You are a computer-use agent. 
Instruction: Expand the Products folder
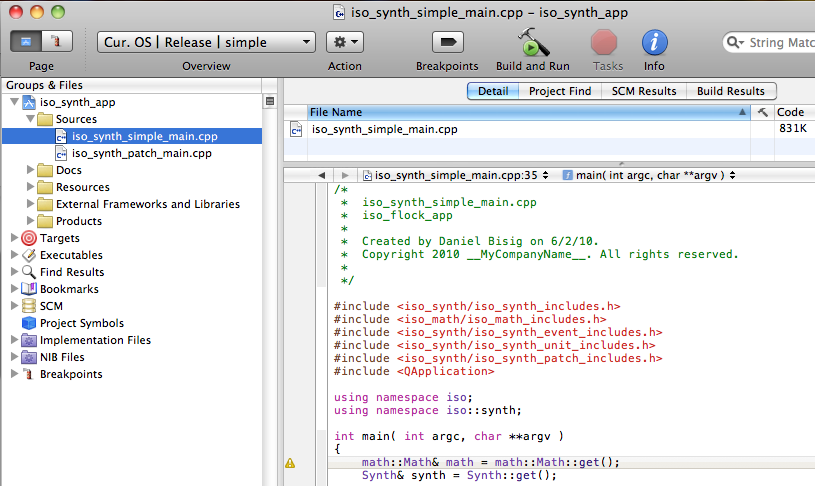tap(30, 221)
